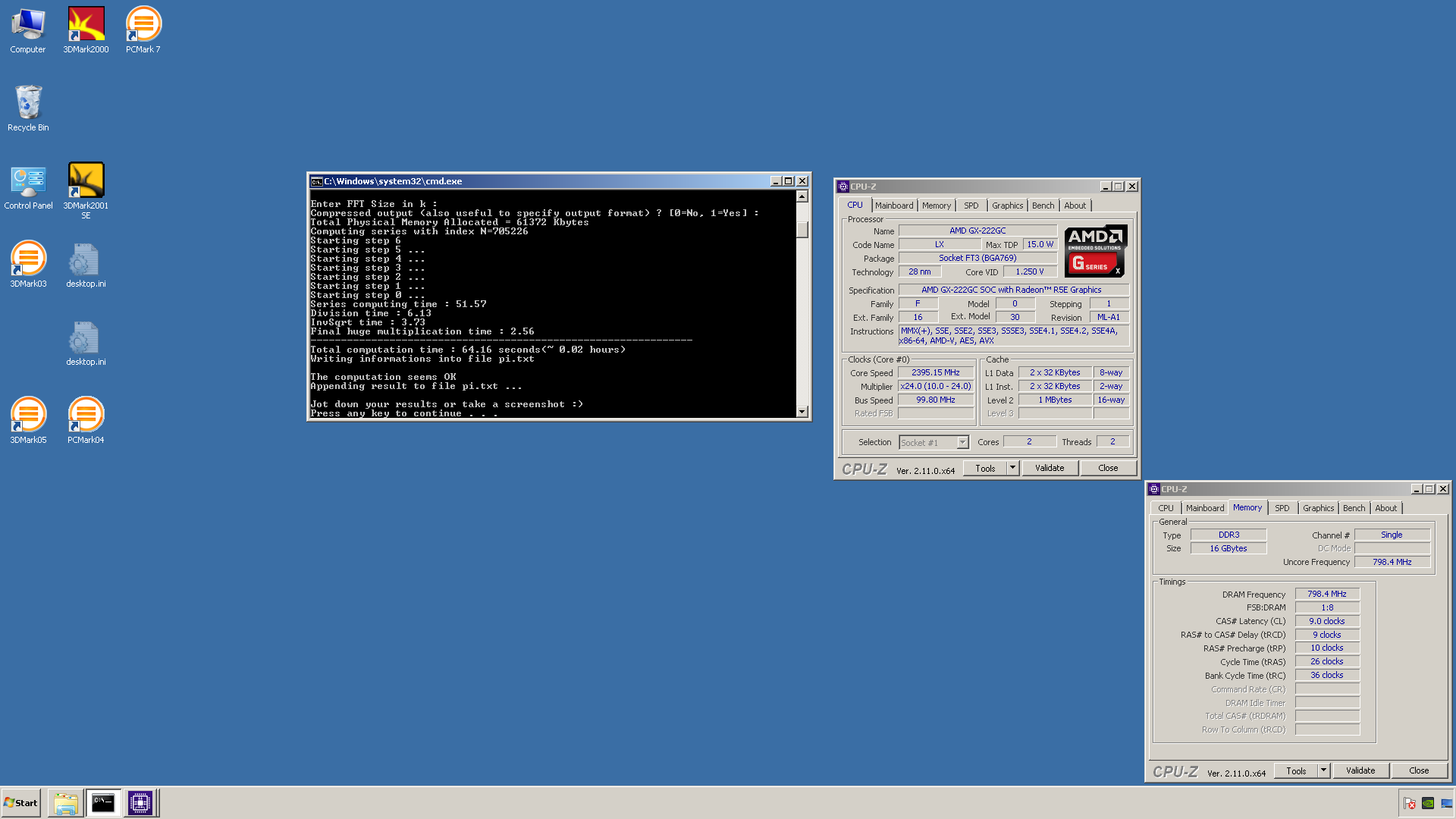Switch to the CPU-Z taskbar button
The width and height of the screenshot is (1456, 819).
pos(140,803)
